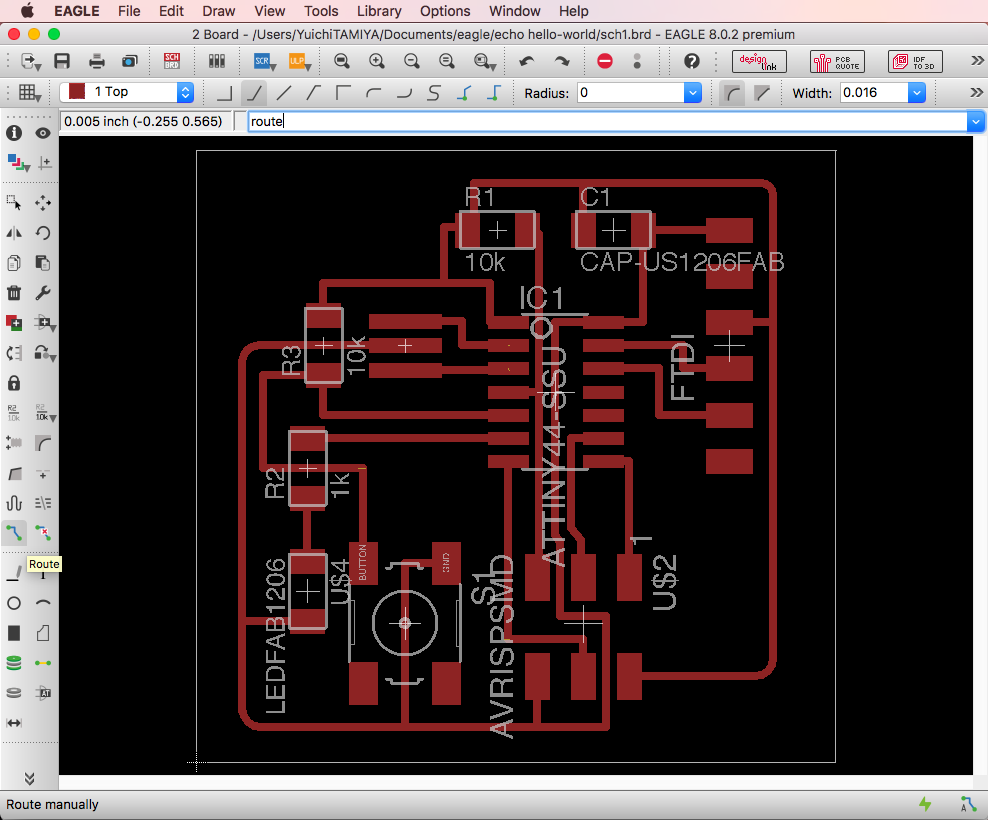Open the layer dropdown showing 1 Top

click(x=127, y=92)
